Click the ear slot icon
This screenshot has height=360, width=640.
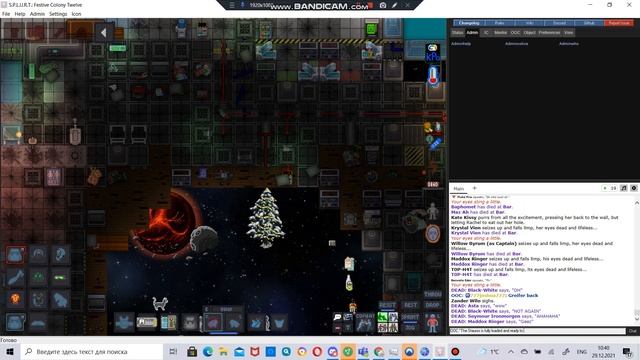[x=60, y=255]
